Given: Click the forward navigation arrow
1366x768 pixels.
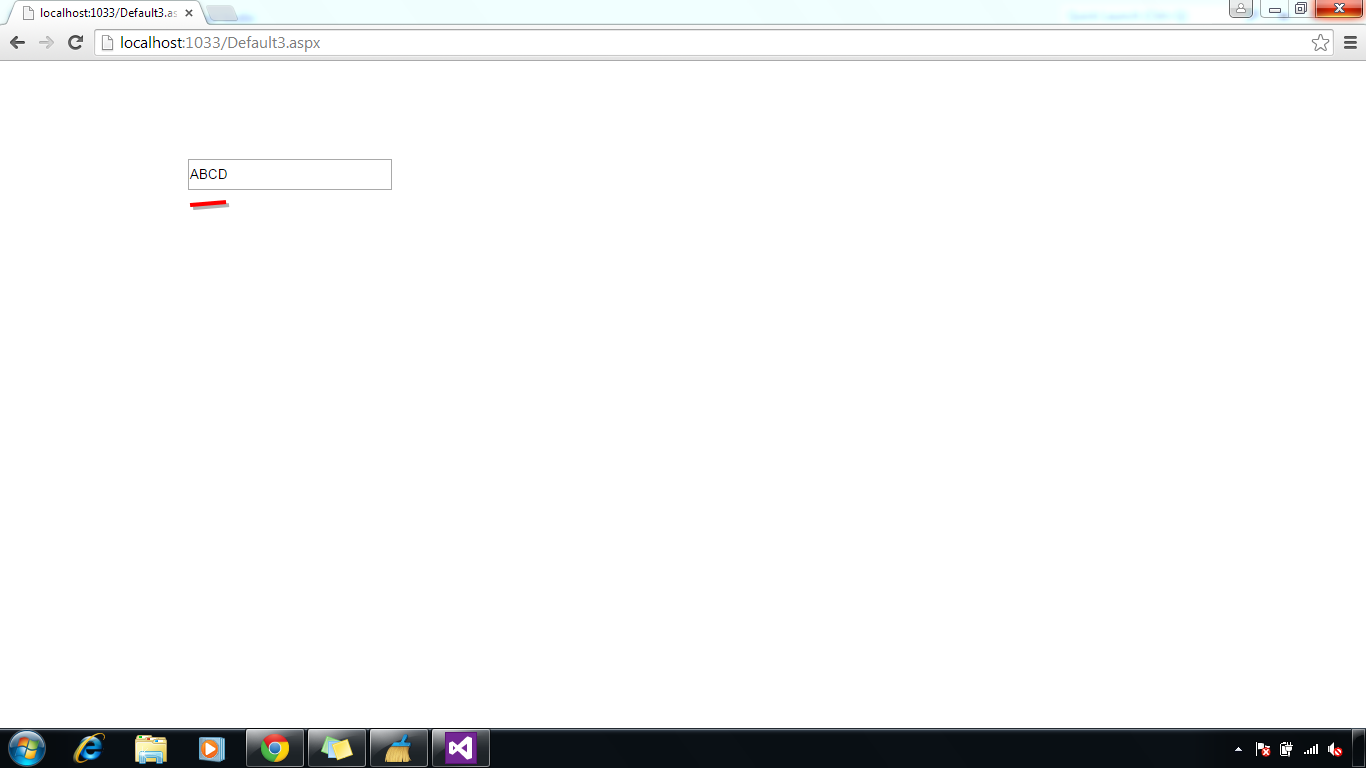Looking at the screenshot, I should (x=46, y=42).
